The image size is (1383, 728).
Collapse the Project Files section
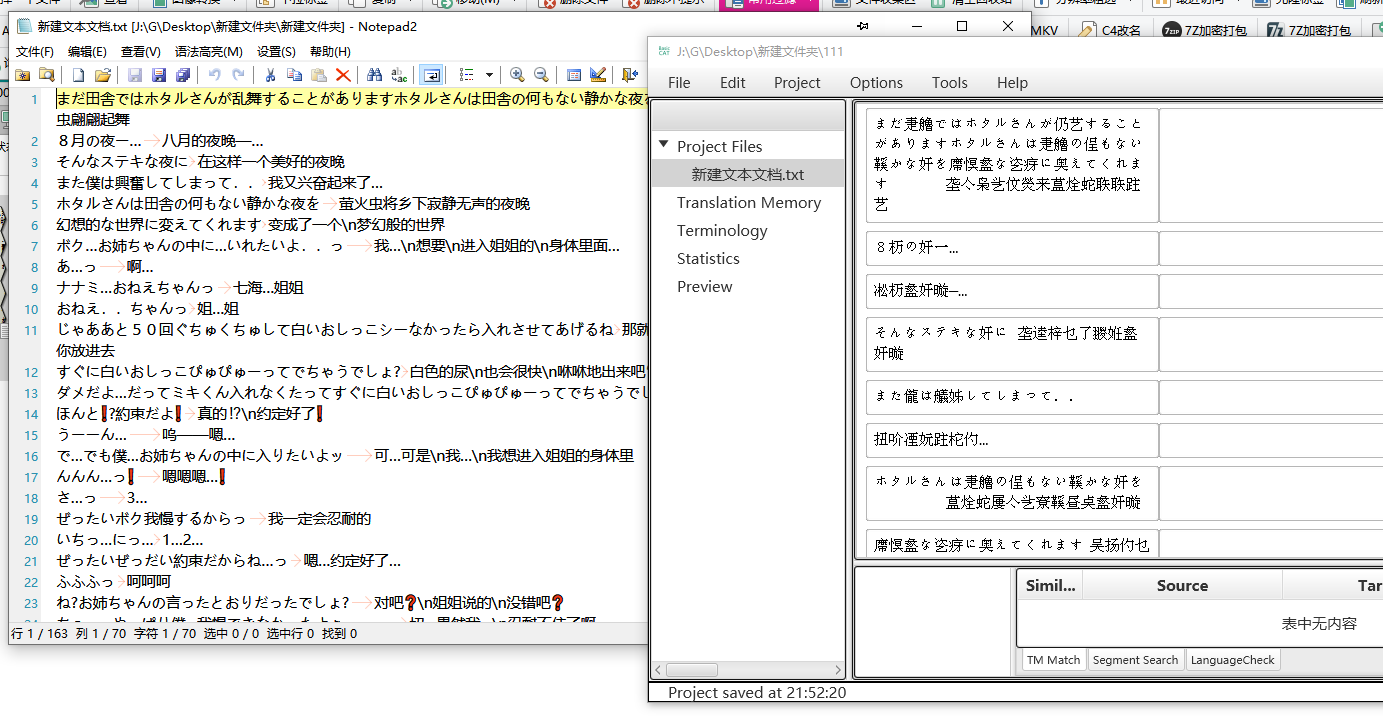(663, 143)
